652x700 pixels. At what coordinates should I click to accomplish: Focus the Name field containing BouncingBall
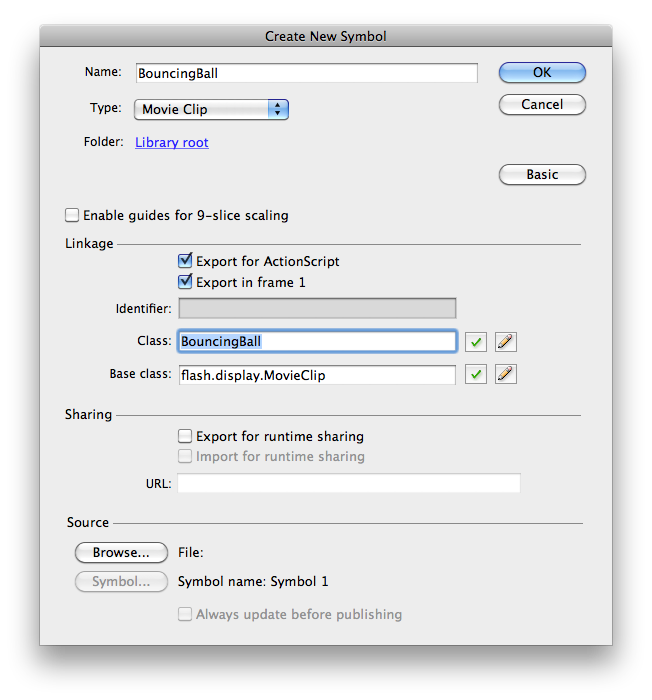(x=307, y=73)
